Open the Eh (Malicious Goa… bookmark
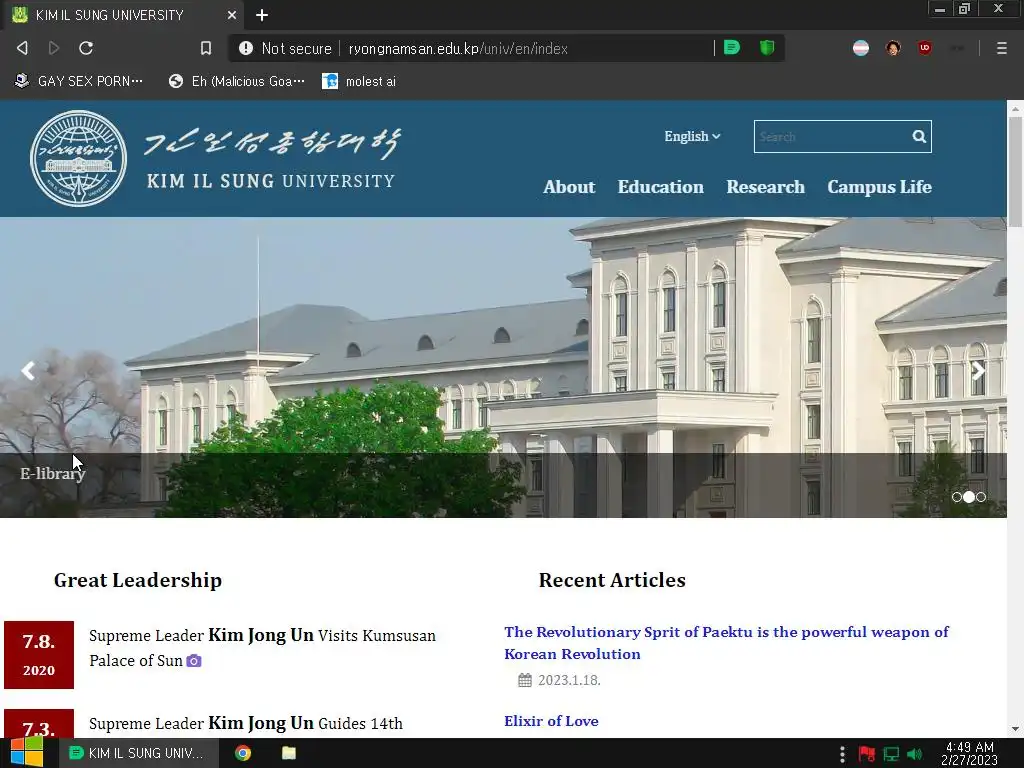 [x=236, y=81]
